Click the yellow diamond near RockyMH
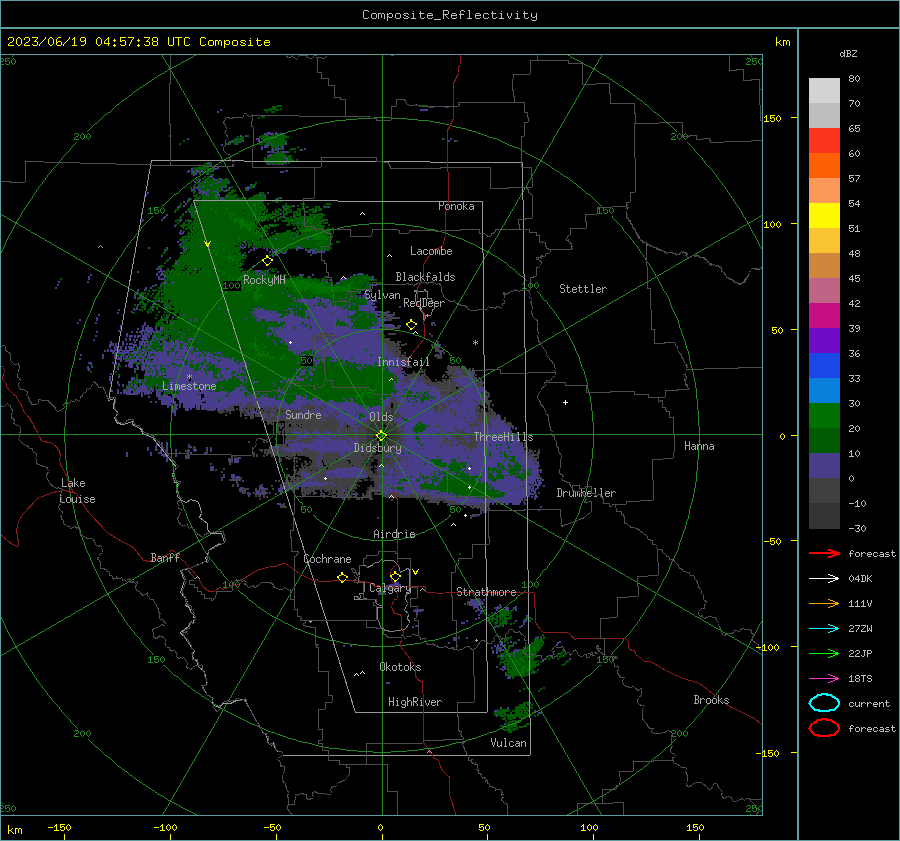 coord(267,261)
